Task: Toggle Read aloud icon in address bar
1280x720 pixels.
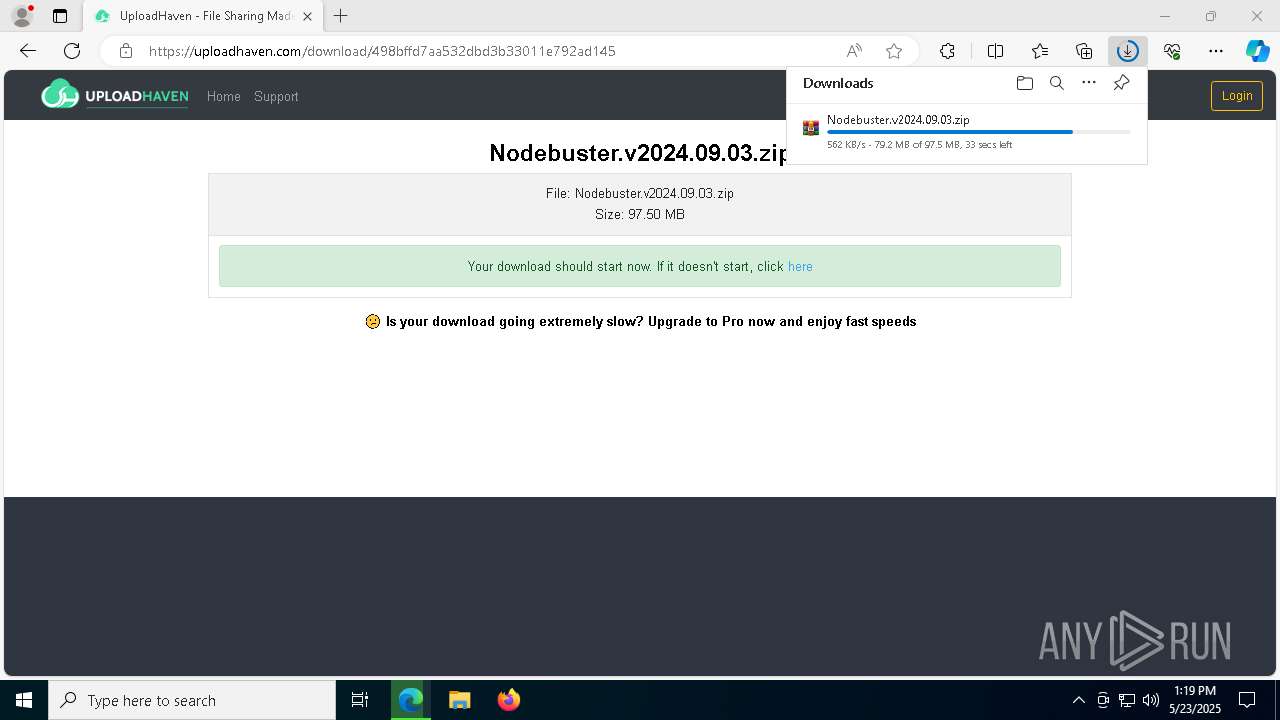Action: 854,51
